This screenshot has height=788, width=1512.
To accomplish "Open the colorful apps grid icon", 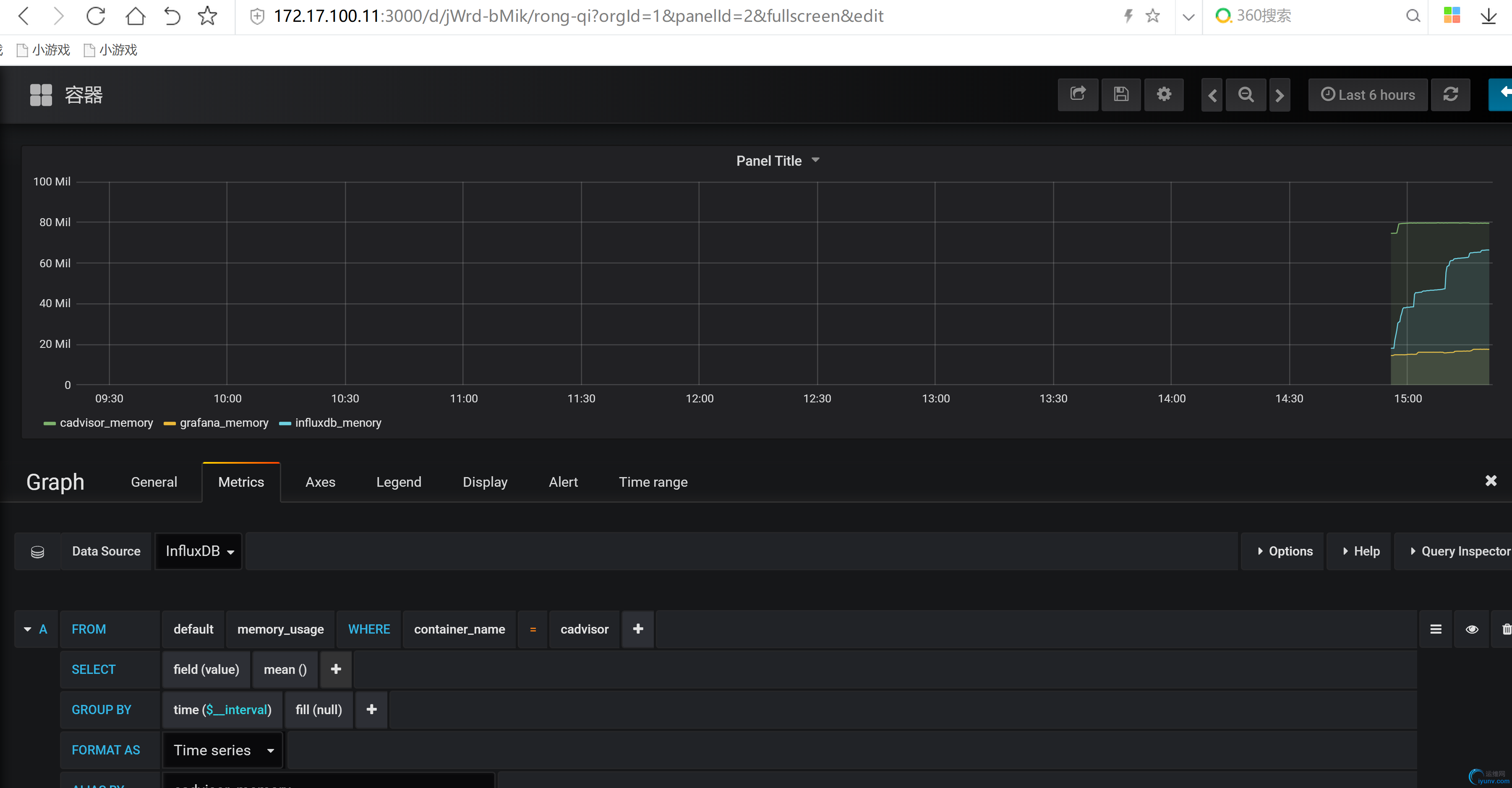I will click(x=1452, y=15).
